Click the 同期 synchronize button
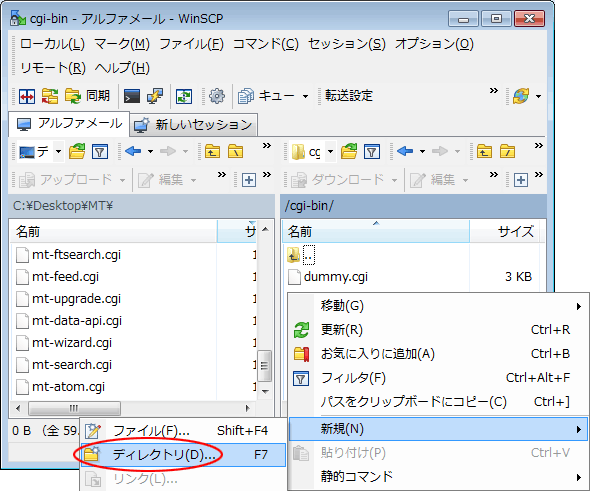590x491 pixels. click(x=87, y=96)
